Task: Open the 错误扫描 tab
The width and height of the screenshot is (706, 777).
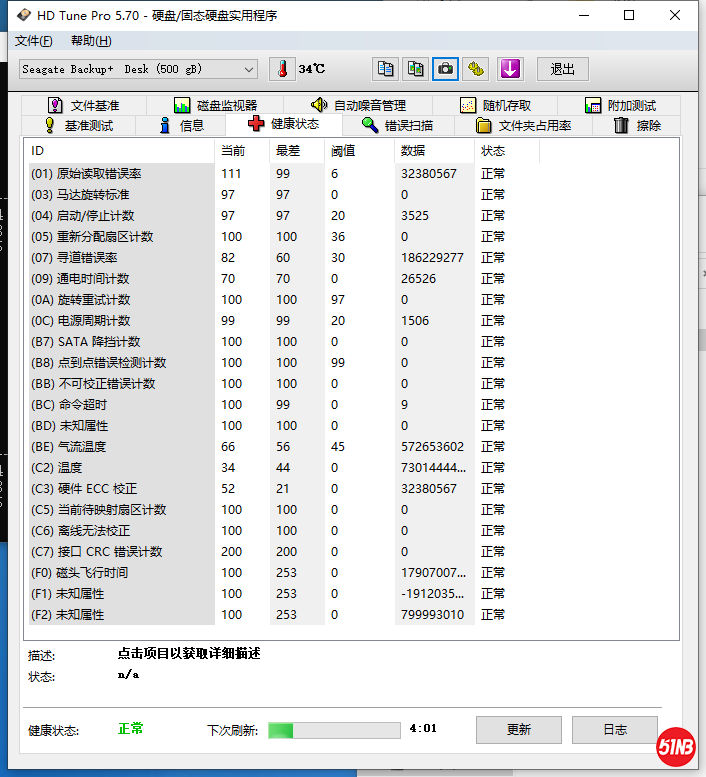Action: coord(398,125)
